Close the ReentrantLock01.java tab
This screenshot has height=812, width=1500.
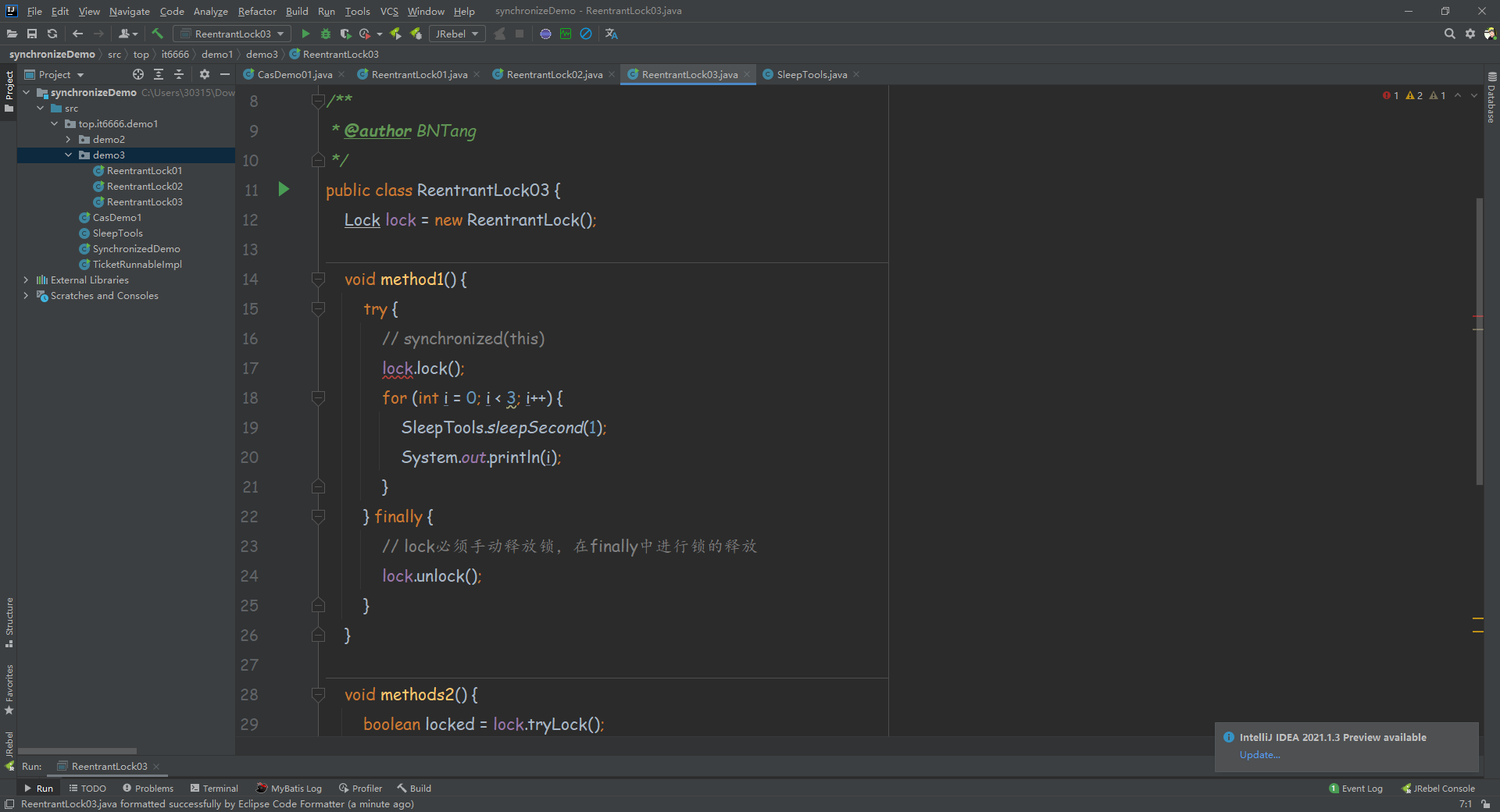pyautogui.click(x=477, y=74)
